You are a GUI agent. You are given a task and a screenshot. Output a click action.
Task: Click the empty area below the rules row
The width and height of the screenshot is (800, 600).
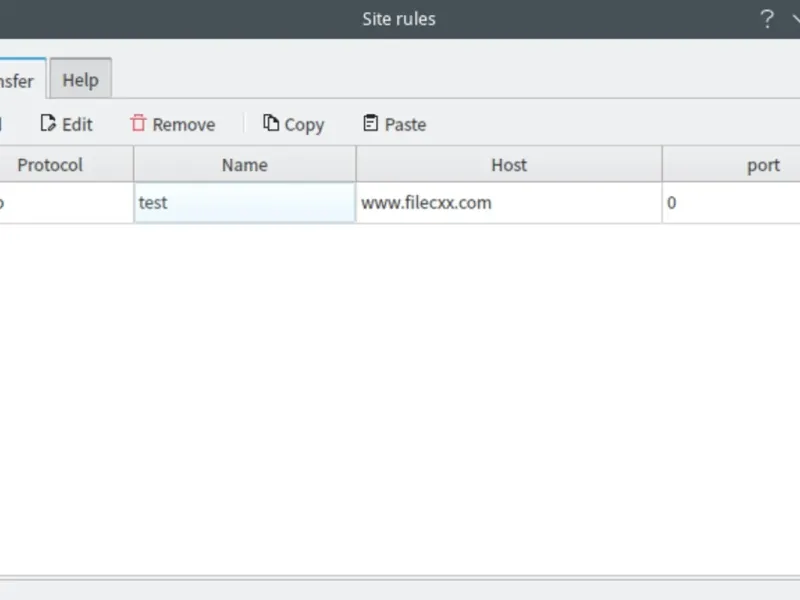400,400
